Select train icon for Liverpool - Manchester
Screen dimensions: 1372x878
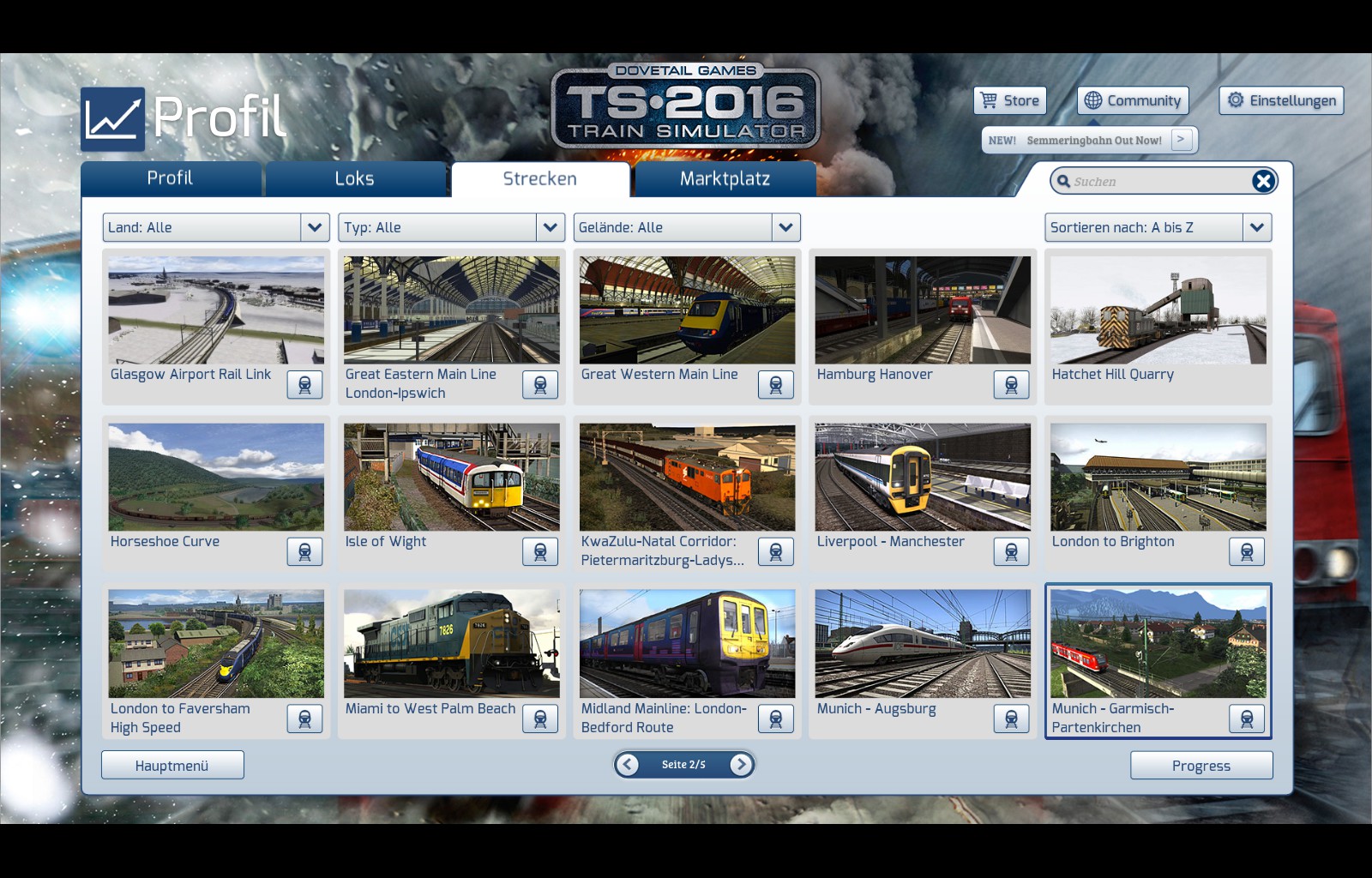[x=1012, y=552]
